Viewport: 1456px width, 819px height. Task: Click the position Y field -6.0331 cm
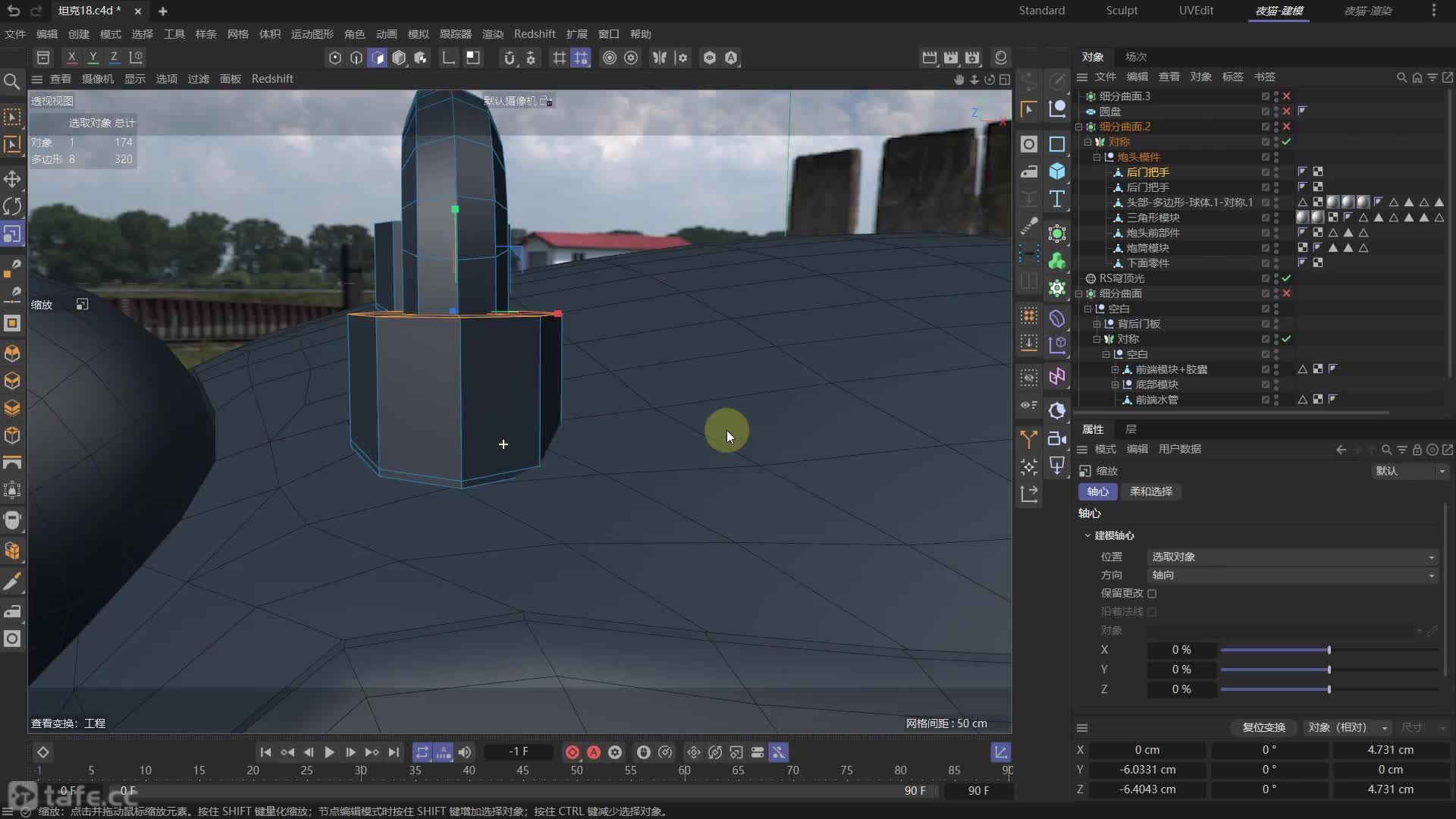pyautogui.click(x=1147, y=770)
